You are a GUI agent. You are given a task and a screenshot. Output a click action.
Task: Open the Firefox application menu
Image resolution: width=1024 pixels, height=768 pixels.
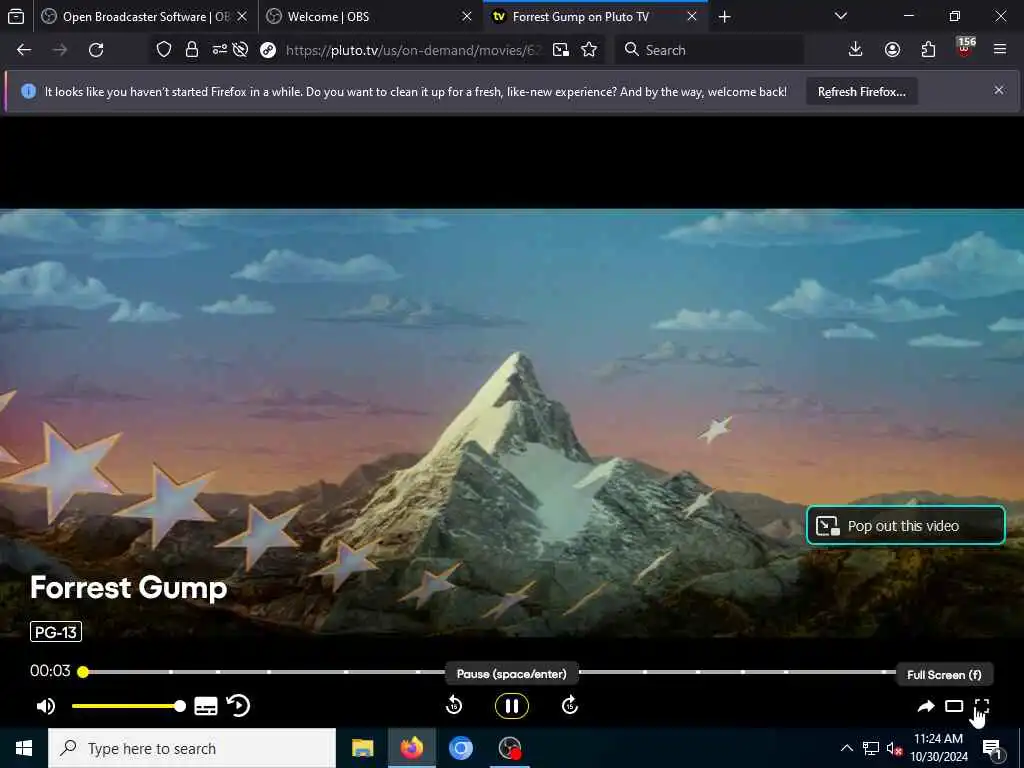1000,50
